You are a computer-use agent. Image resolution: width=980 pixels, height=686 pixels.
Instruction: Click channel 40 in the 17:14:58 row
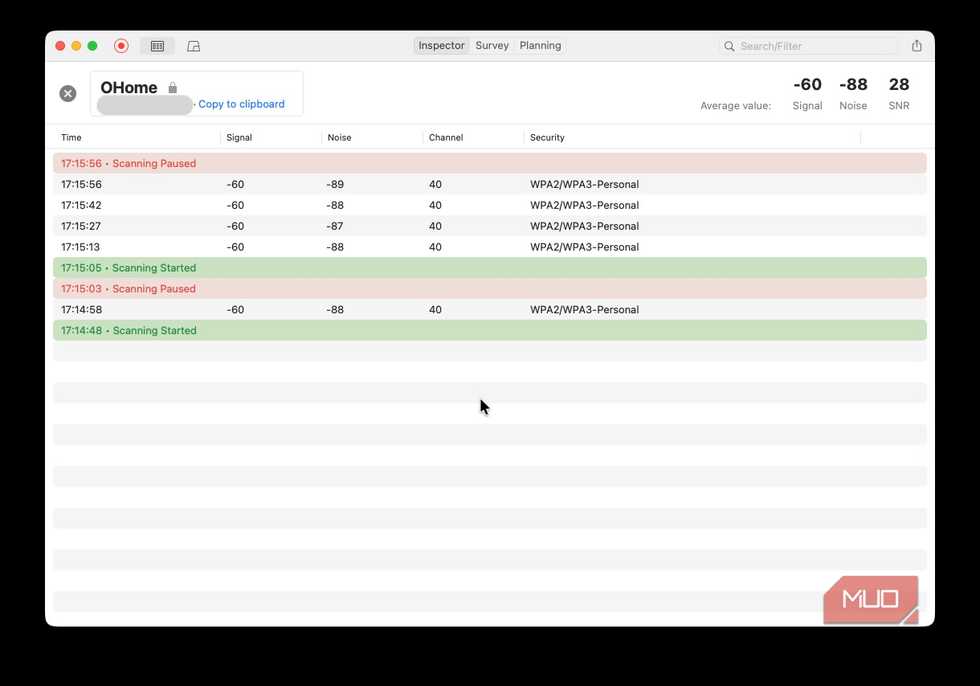pos(435,309)
